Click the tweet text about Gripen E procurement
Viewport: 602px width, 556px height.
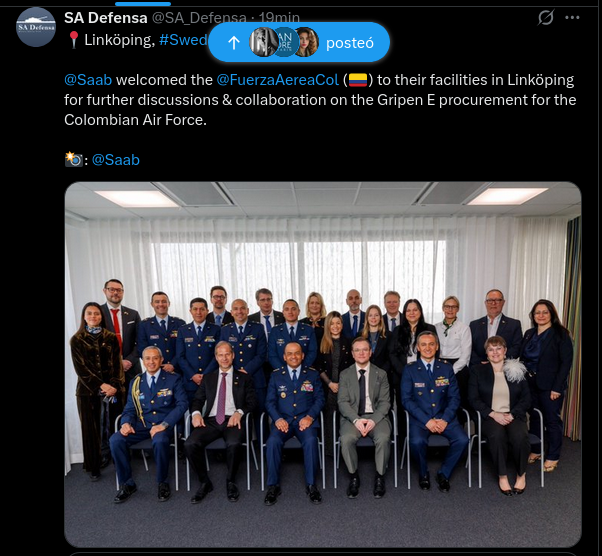[320, 100]
